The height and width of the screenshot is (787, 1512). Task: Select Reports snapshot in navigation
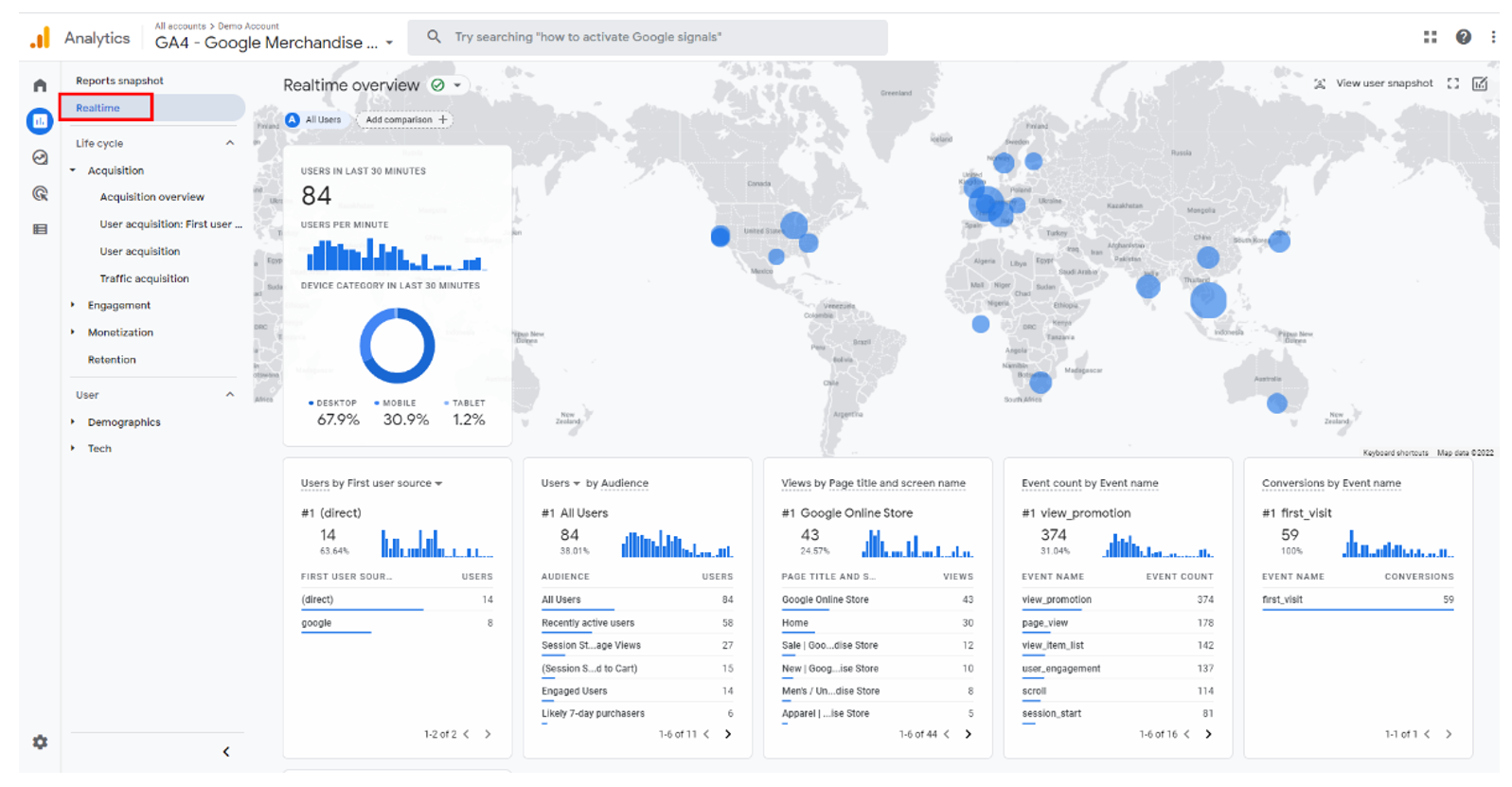pyautogui.click(x=119, y=80)
